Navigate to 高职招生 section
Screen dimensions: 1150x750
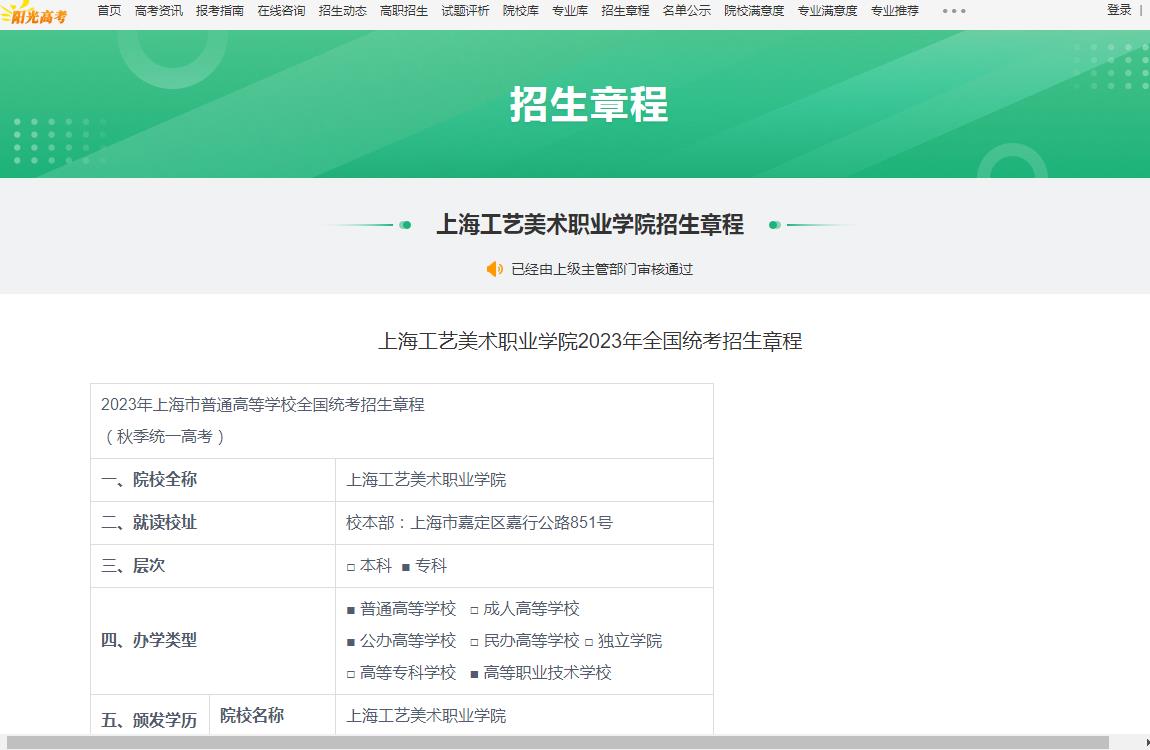404,10
